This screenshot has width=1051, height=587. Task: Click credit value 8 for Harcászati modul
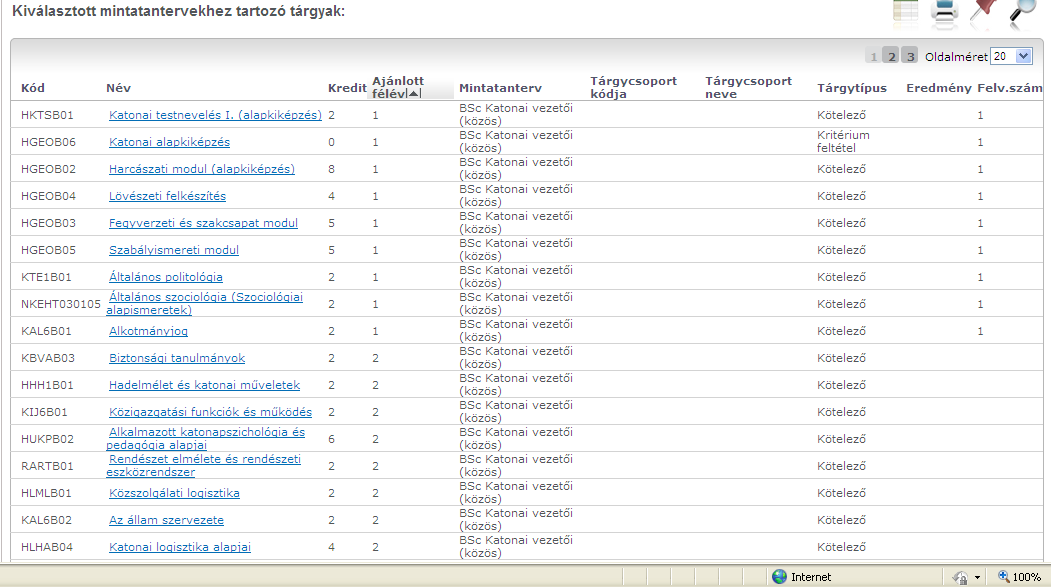pos(331,169)
